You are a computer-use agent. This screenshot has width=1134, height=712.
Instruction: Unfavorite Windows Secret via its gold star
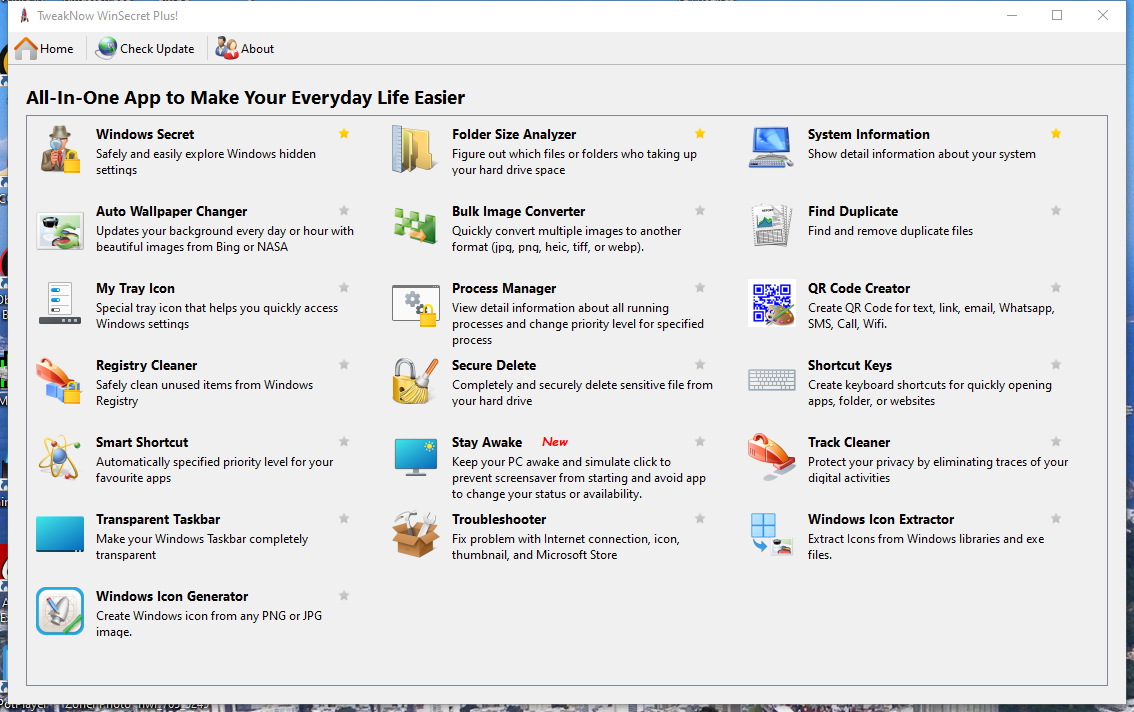[344, 134]
